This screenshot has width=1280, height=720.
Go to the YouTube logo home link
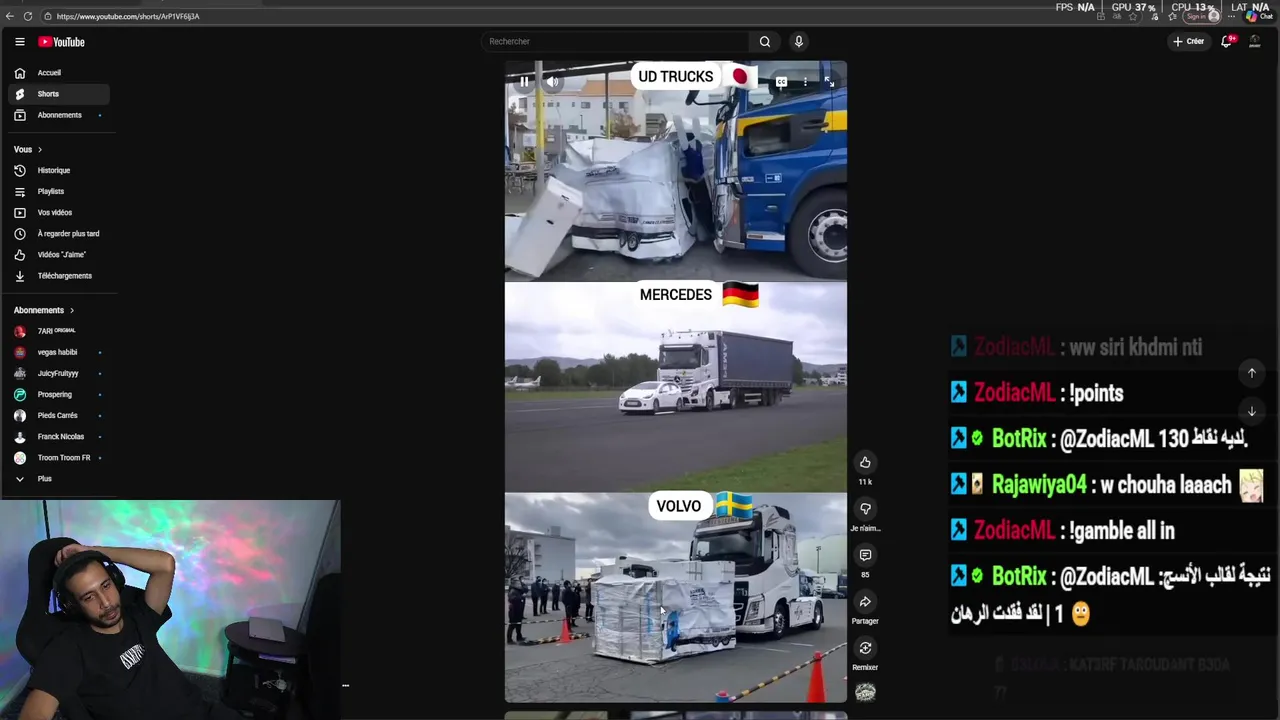(62, 42)
